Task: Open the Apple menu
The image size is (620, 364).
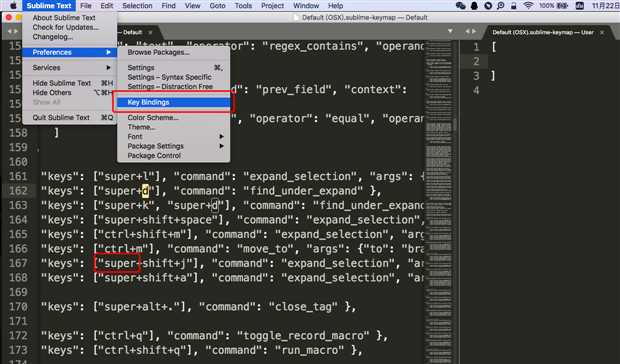Action: 13,6
